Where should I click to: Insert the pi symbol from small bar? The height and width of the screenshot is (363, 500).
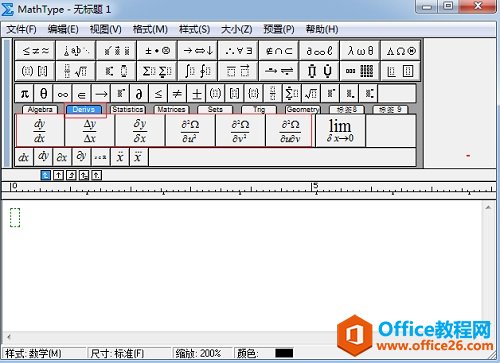[24, 93]
